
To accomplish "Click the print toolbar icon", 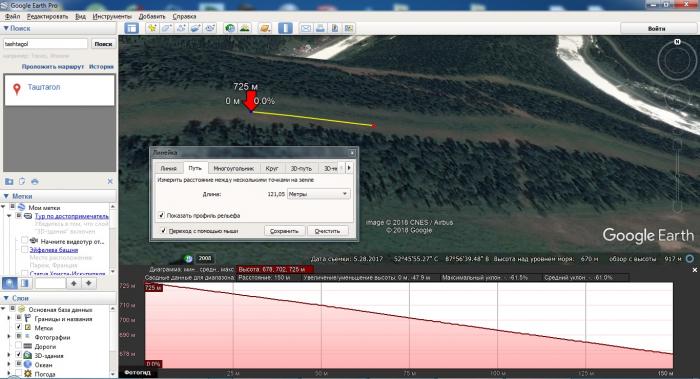I will tap(320, 28).
